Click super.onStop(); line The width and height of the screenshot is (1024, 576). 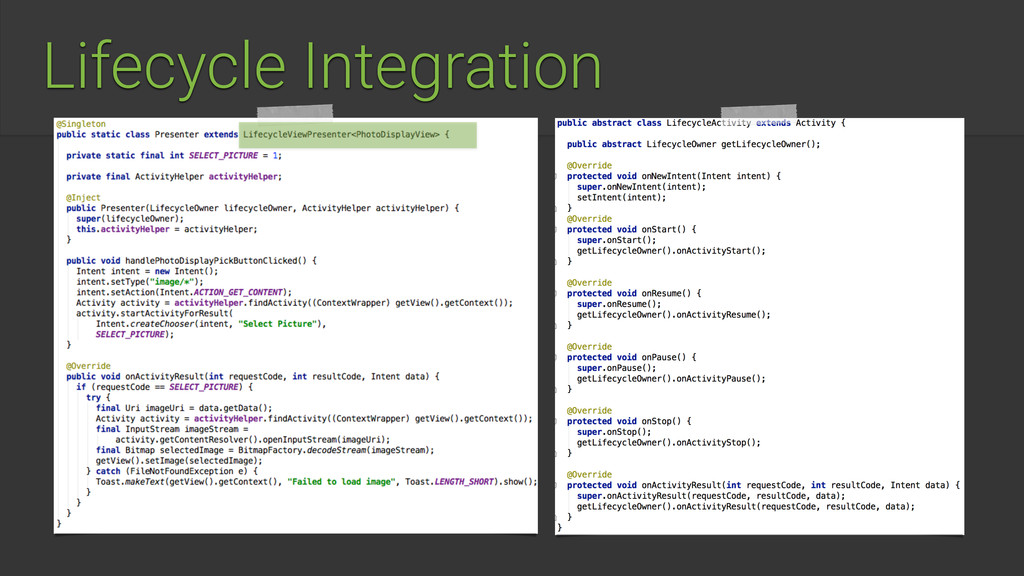pyautogui.click(x=614, y=432)
